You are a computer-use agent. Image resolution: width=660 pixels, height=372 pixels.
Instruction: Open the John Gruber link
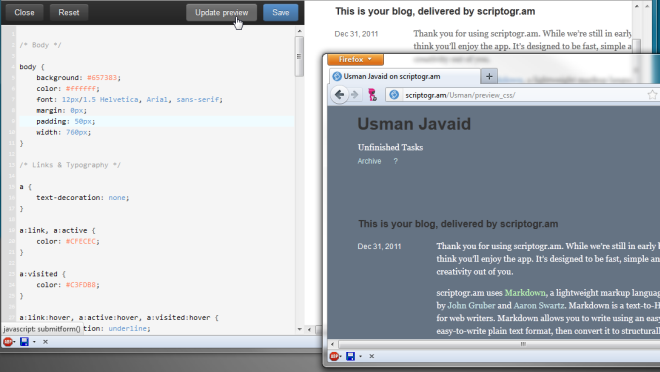pos(471,306)
